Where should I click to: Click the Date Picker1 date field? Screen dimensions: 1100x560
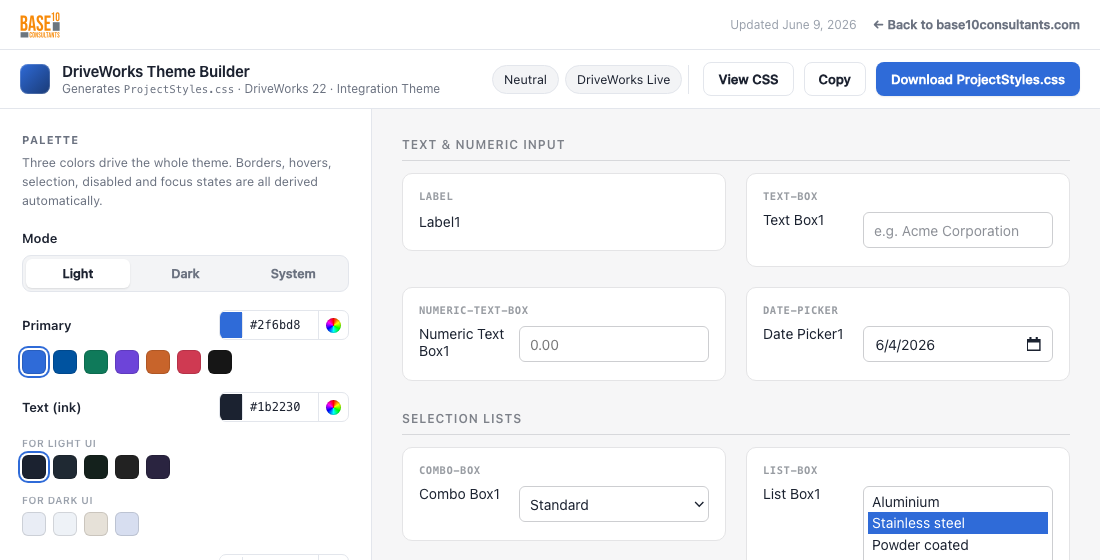pos(958,345)
